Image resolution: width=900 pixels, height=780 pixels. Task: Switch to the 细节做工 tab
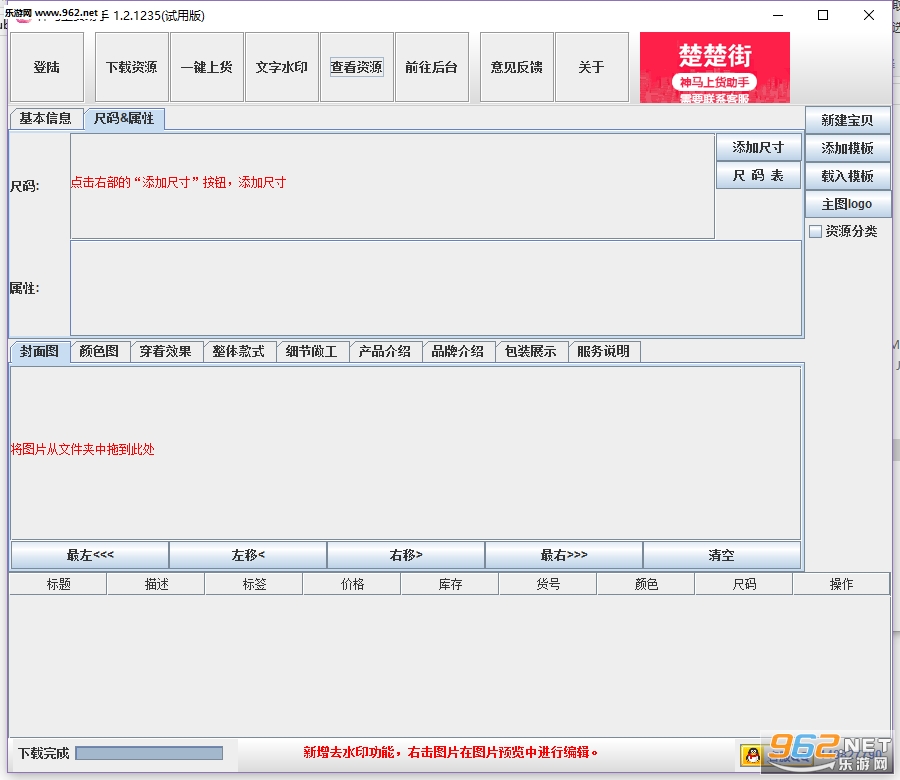pyautogui.click(x=312, y=351)
